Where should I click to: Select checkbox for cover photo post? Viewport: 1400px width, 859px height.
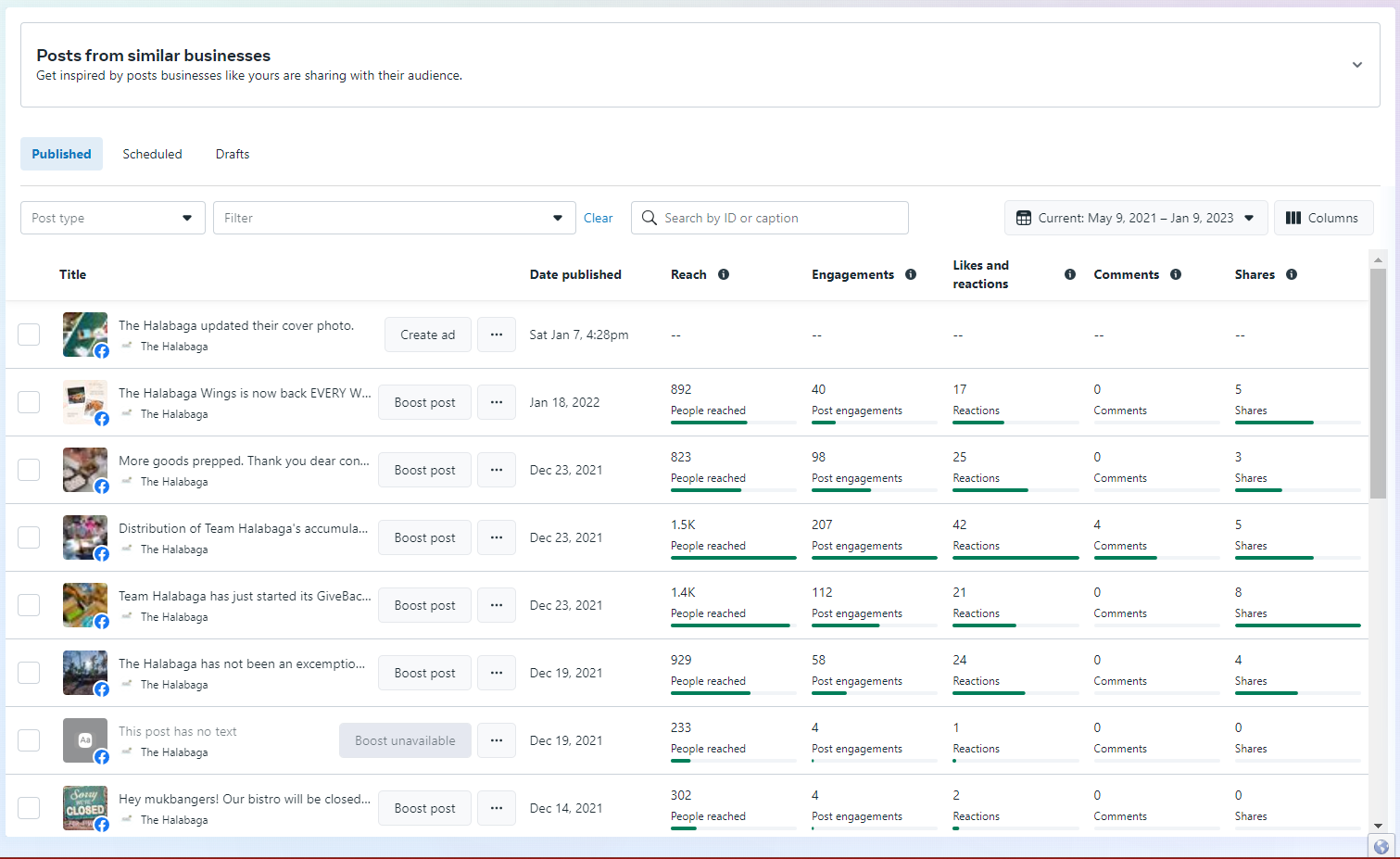click(x=29, y=335)
